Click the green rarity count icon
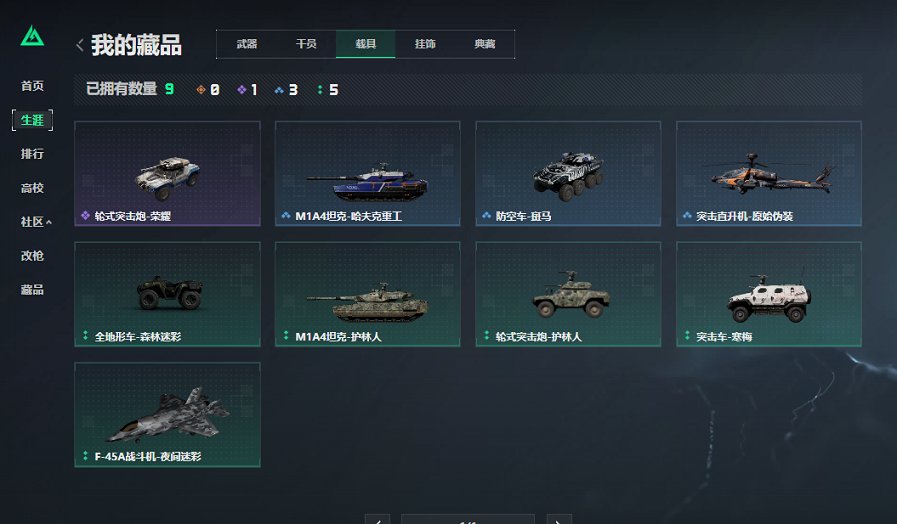Screen dimensions: 897x524 pyautogui.click(x=320, y=89)
